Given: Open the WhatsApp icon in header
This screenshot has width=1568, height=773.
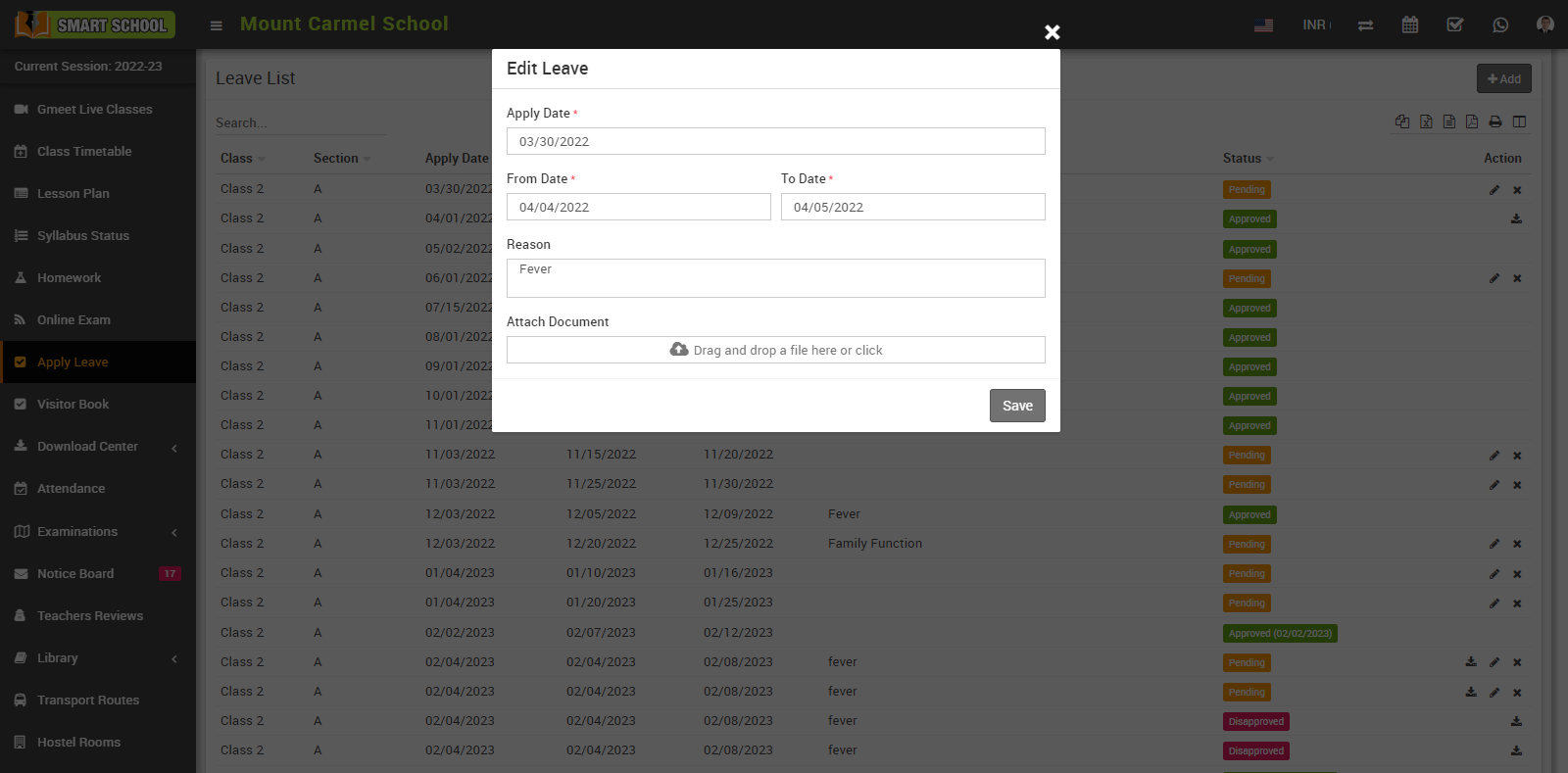Looking at the screenshot, I should point(1500,24).
